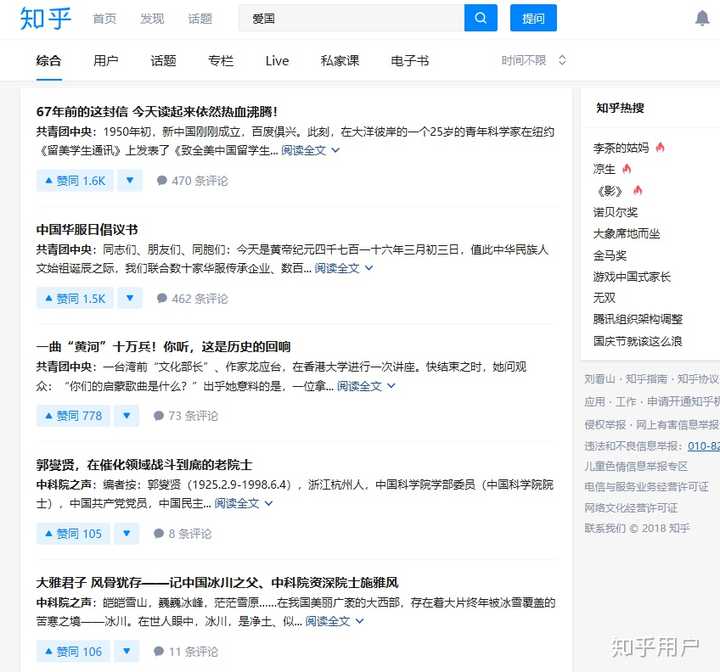Open notifications bell icon
The width and height of the screenshot is (720, 672).
(x=702, y=18)
